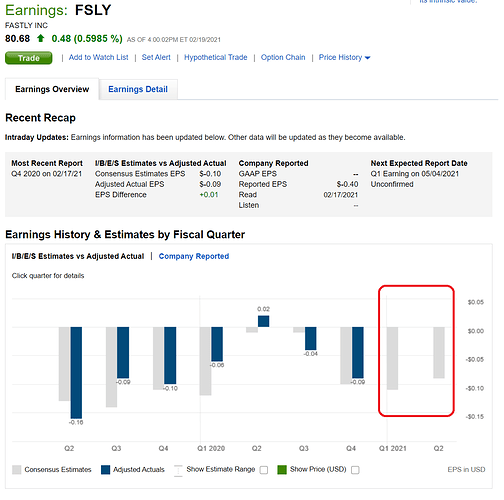Open the Set Alert link
This screenshot has width=504, height=500.
pos(156,57)
